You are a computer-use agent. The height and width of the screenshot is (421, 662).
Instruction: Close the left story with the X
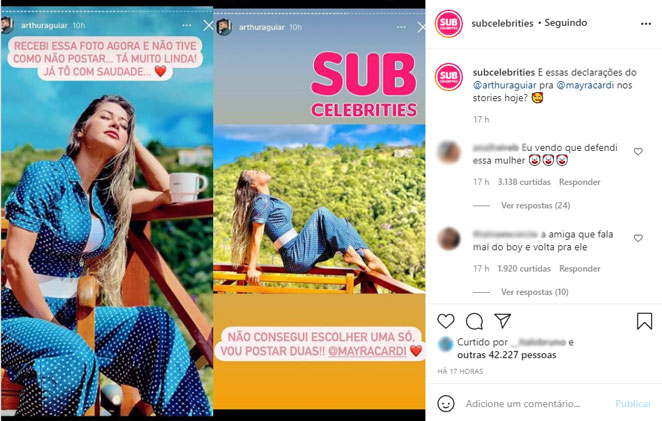(x=208, y=26)
